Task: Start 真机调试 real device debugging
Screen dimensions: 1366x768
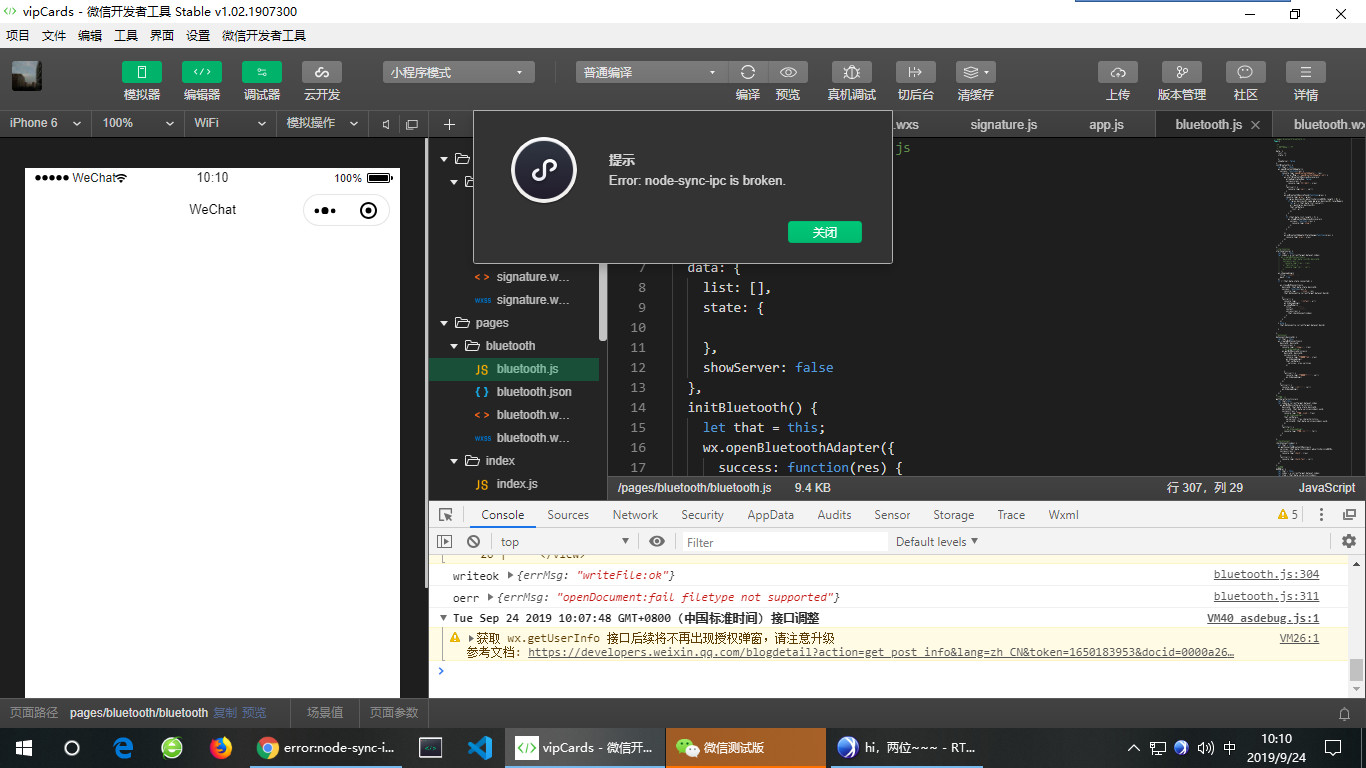Action: click(x=852, y=72)
